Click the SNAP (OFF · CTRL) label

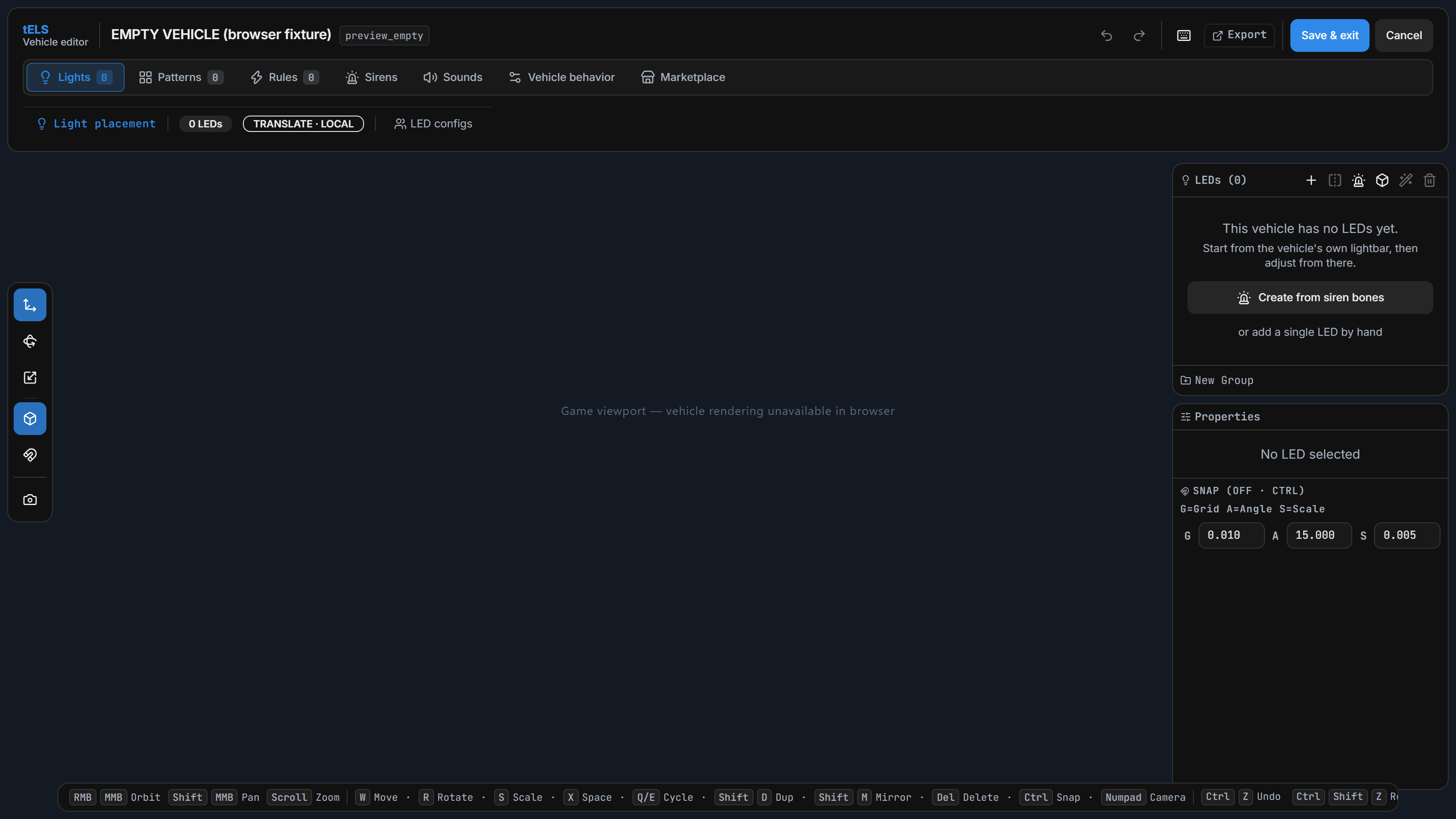(1242, 490)
